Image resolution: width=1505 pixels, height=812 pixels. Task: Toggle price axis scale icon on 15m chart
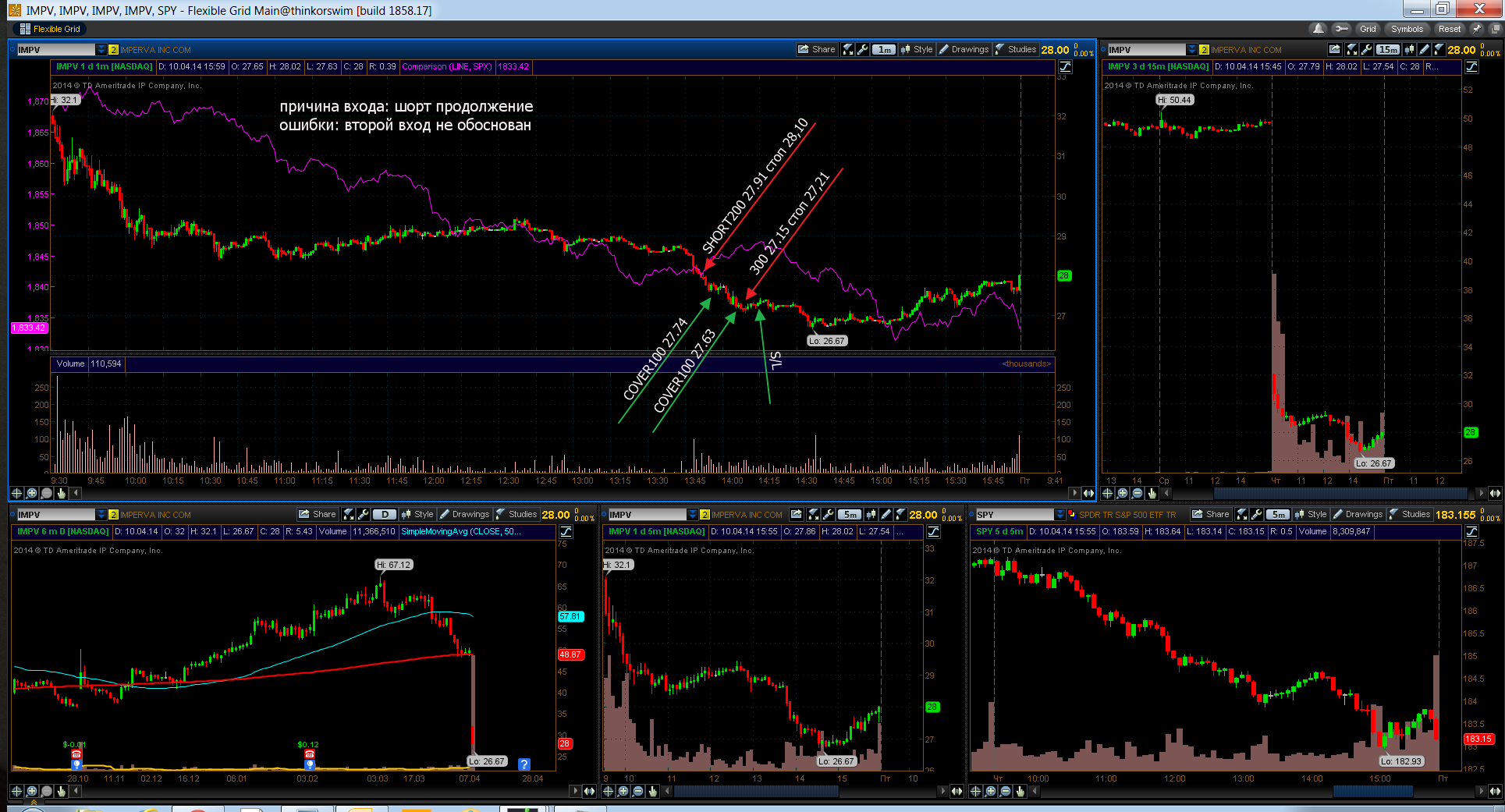pyautogui.click(x=1471, y=67)
